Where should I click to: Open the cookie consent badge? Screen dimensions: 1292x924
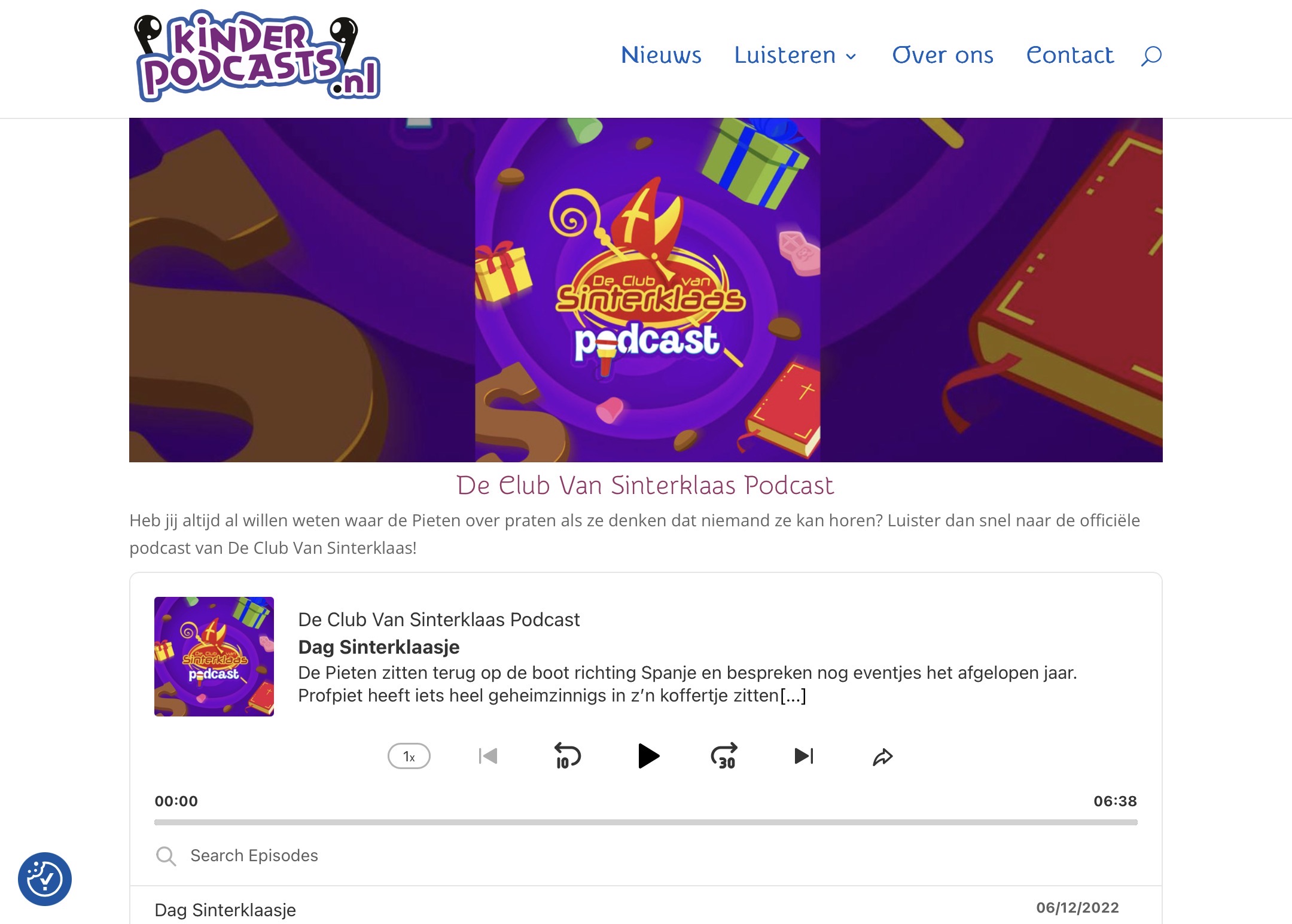(x=45, y=879)
